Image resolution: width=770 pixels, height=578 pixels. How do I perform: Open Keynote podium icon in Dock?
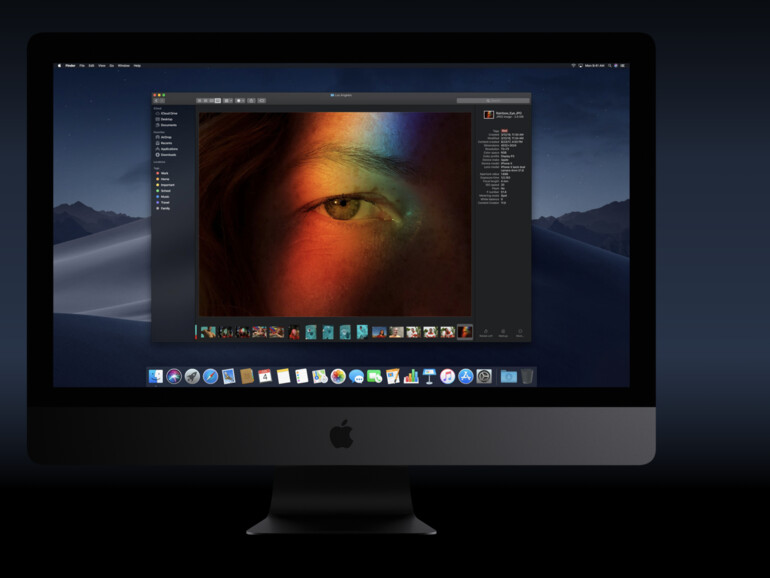[429, 377]
